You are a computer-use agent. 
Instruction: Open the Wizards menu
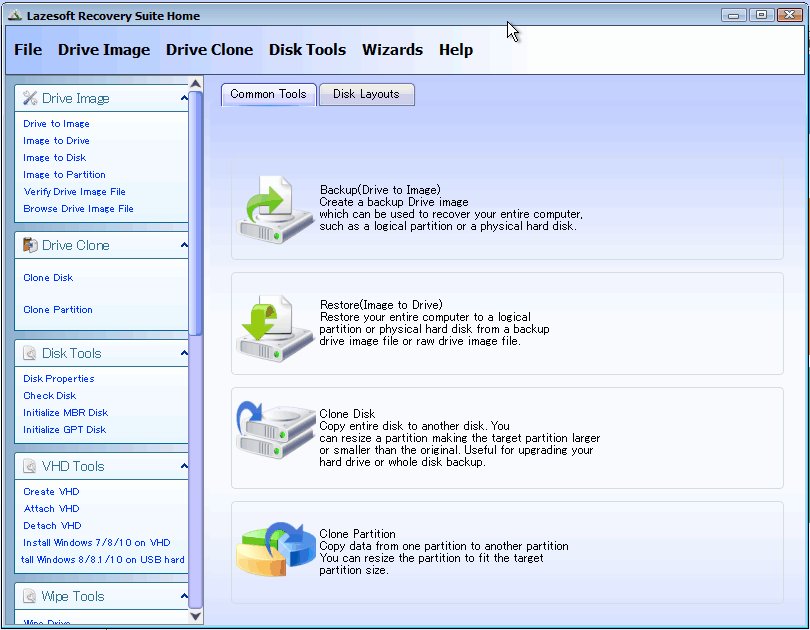393,50
